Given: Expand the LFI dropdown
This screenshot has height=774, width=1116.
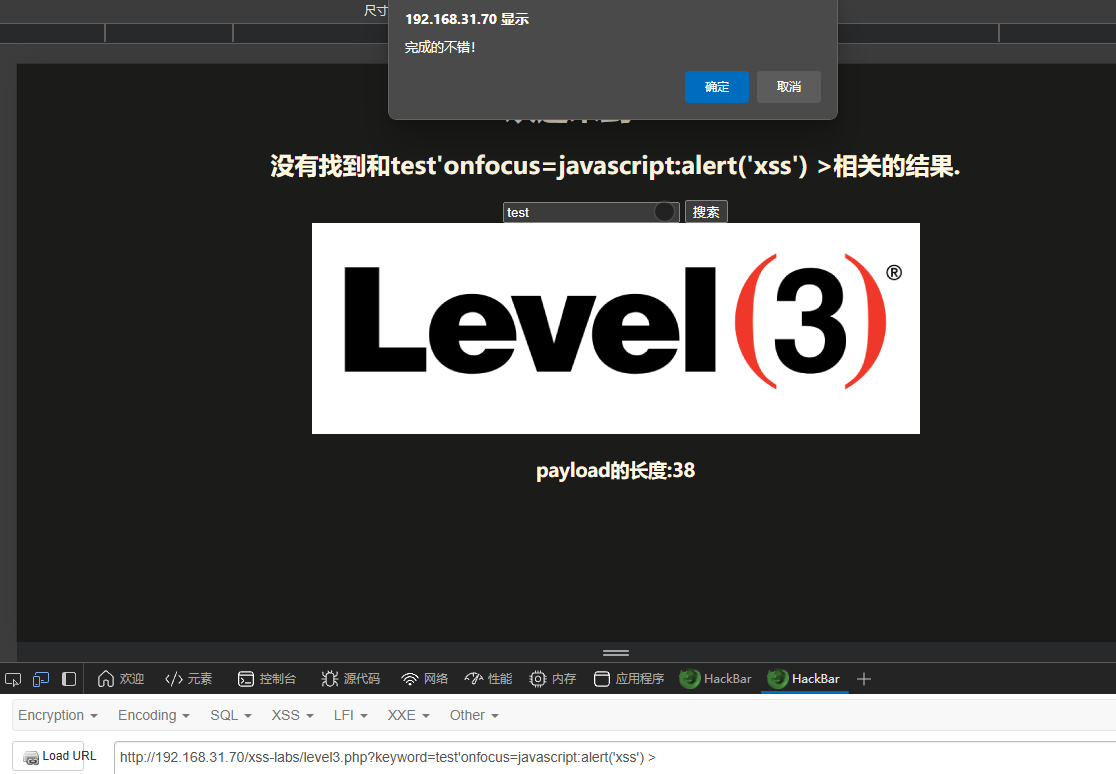Looking at the screenshot, I should click(x=350, y=715).
